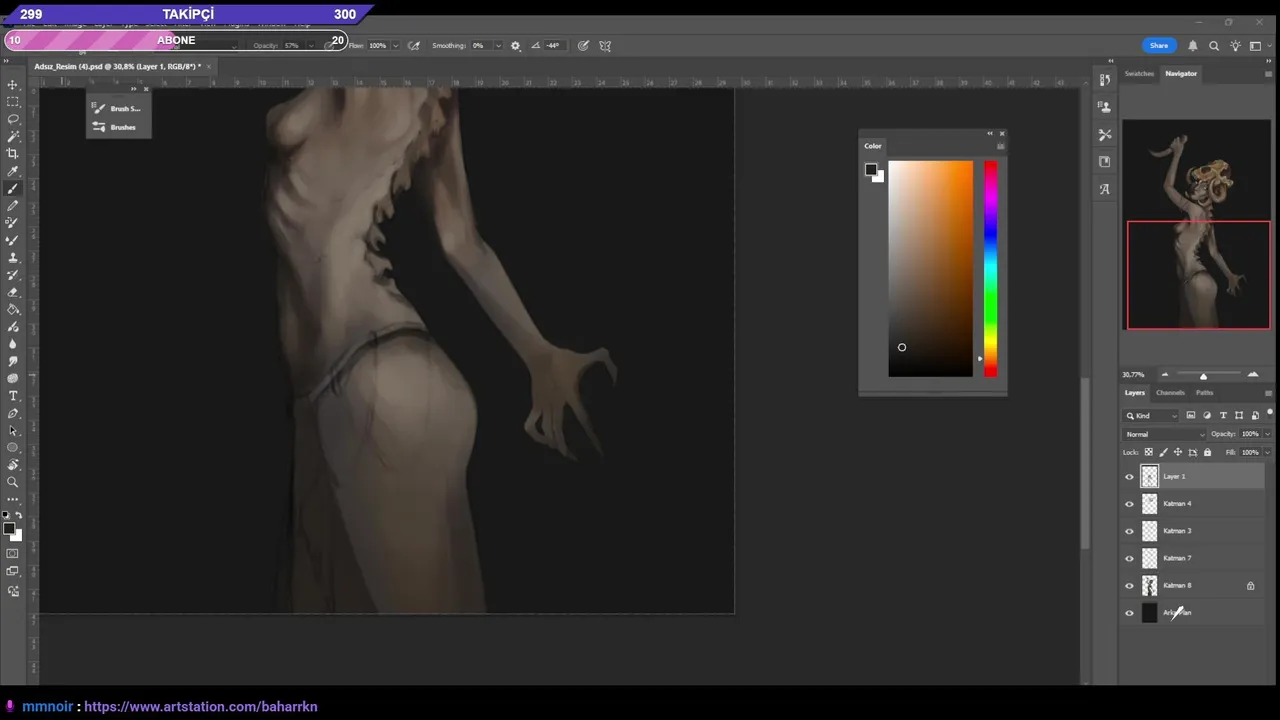Open the Navigator panel menu
Viewport: 1280px width, 720px height.
tap(1268, 74)
